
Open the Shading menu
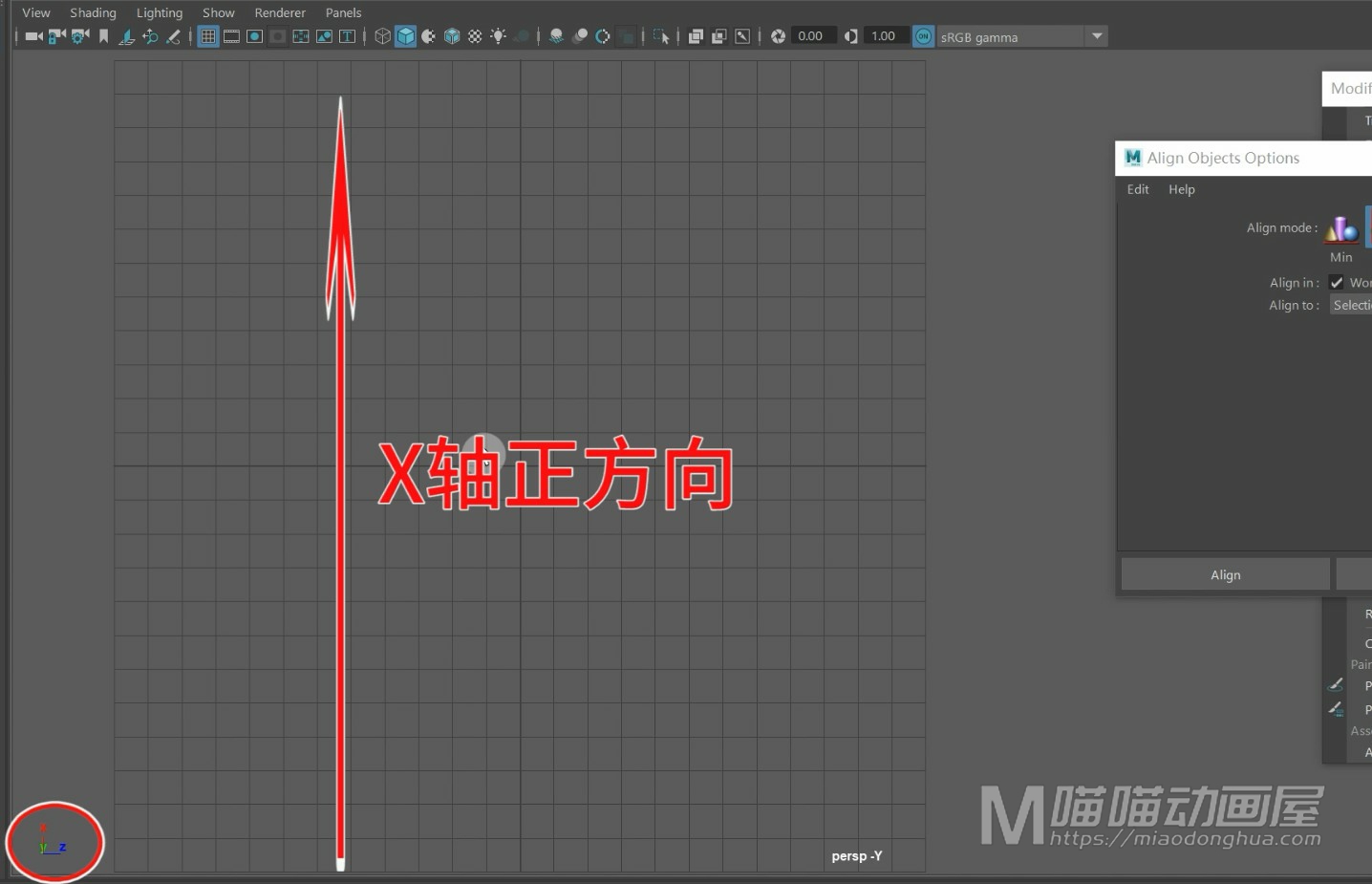93,12
